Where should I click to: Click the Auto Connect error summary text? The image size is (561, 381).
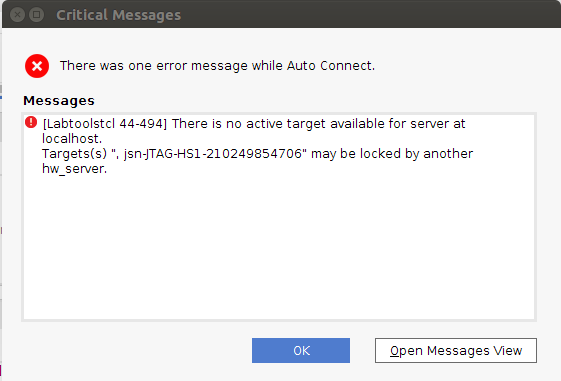coord(217,66)
